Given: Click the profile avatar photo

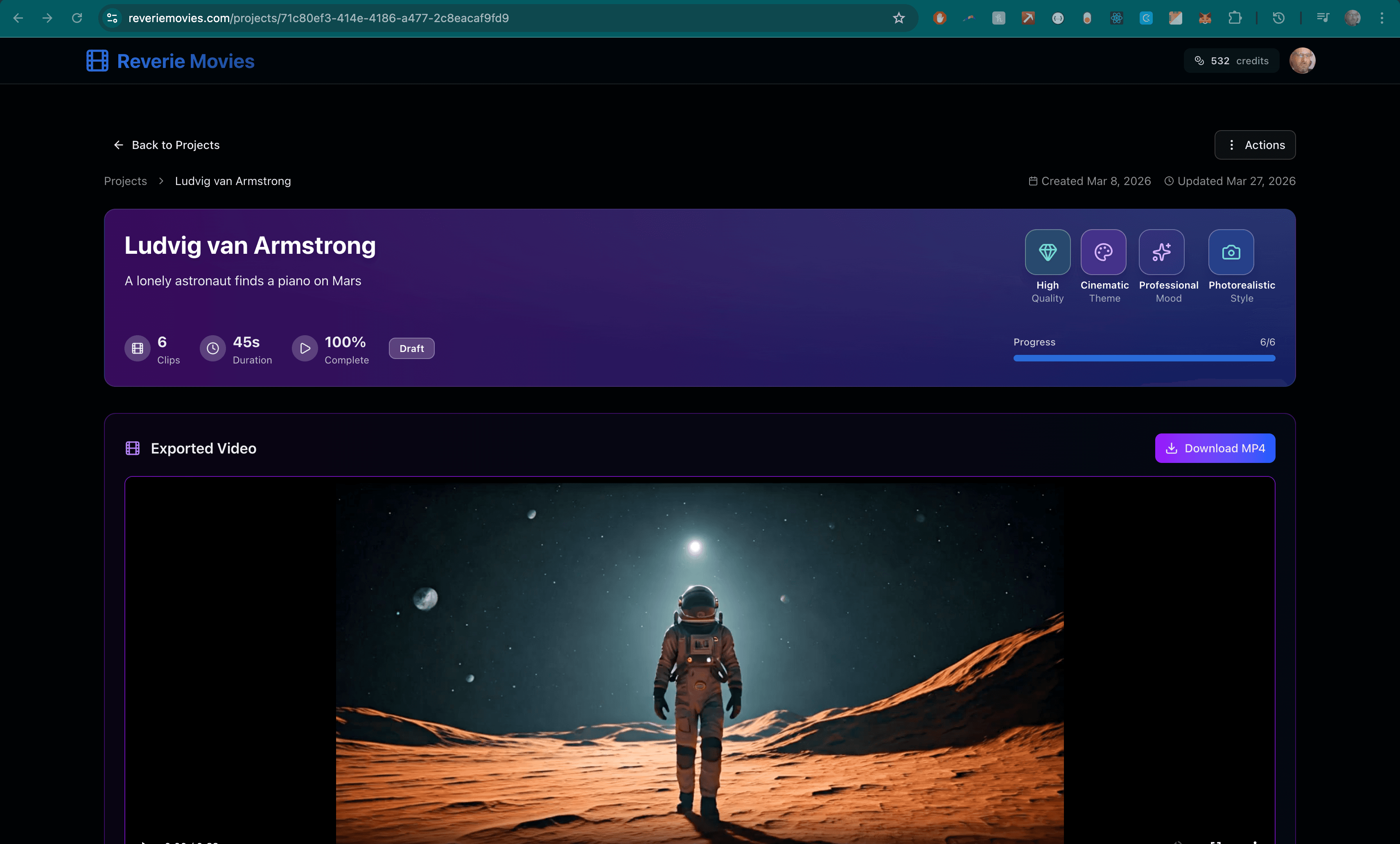Looking at the screenshot, I should pyautogui.click(x=1302, y=61).
